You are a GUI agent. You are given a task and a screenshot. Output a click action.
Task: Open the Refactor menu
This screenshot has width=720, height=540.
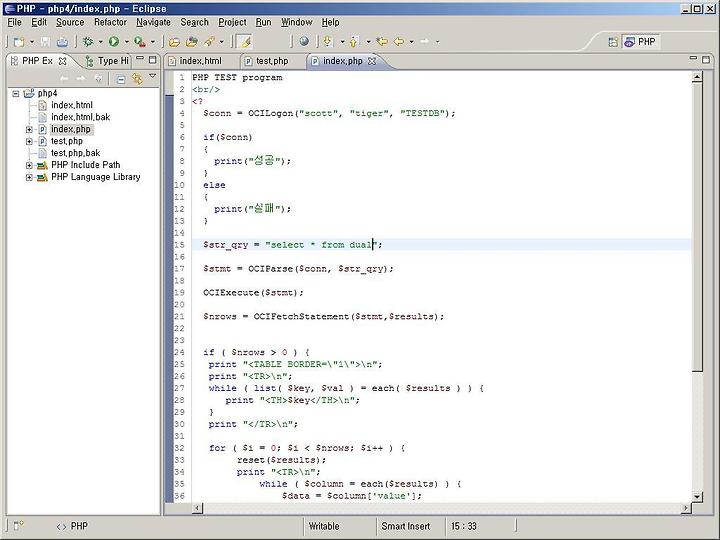pos(110,22)
